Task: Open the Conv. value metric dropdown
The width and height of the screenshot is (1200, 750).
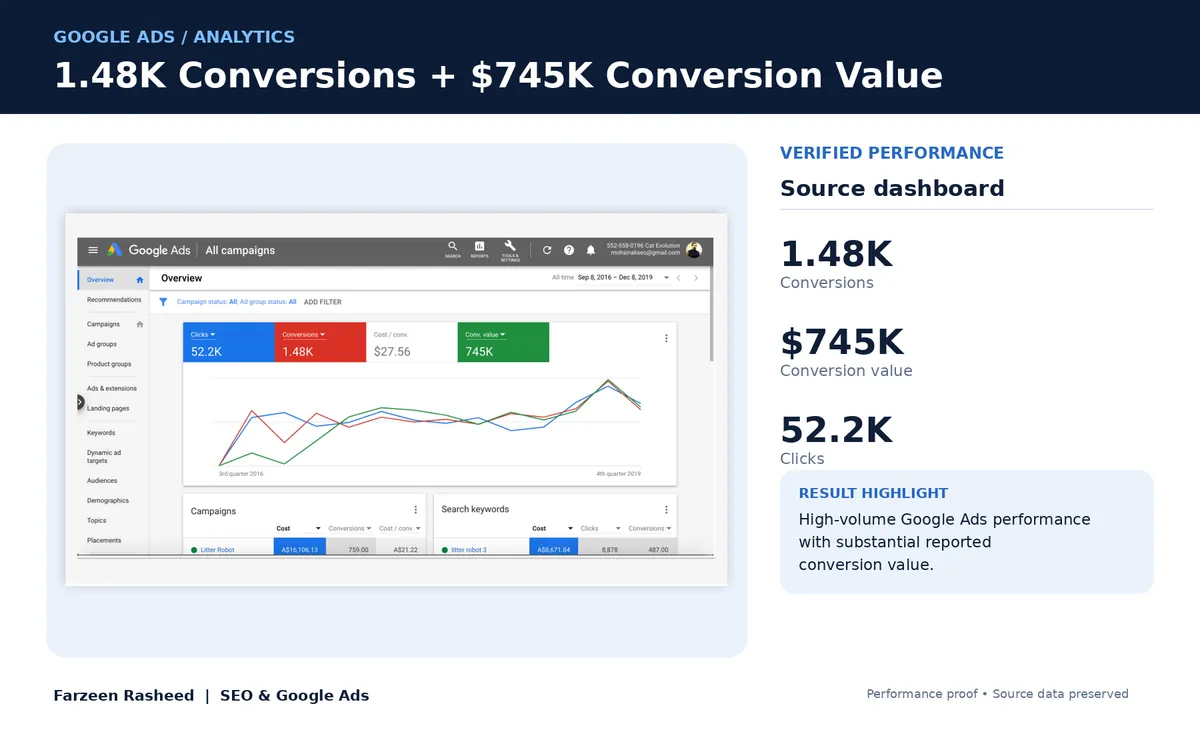Action: point(485,334)
